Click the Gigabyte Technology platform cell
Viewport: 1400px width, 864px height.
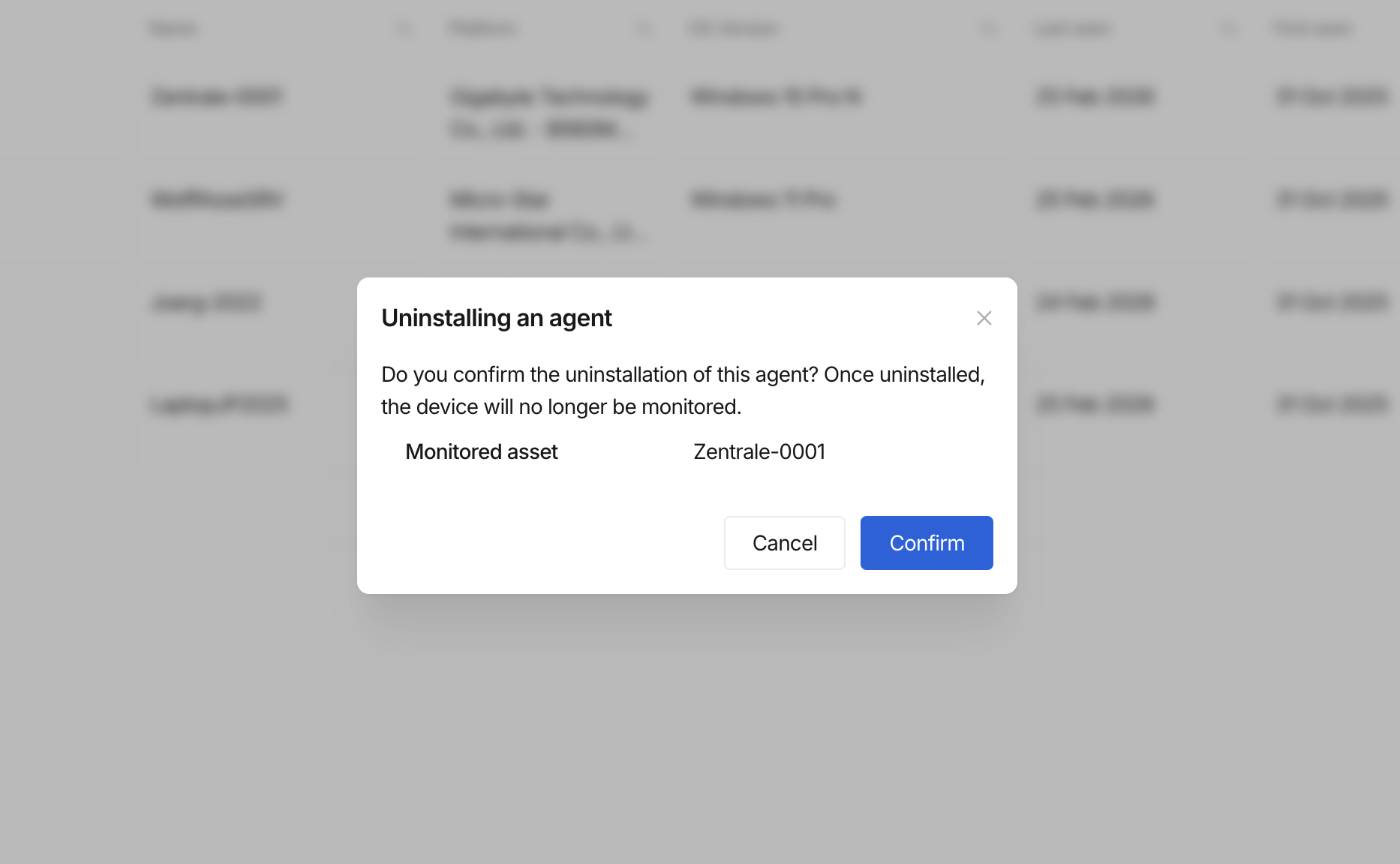pos(548,112)
